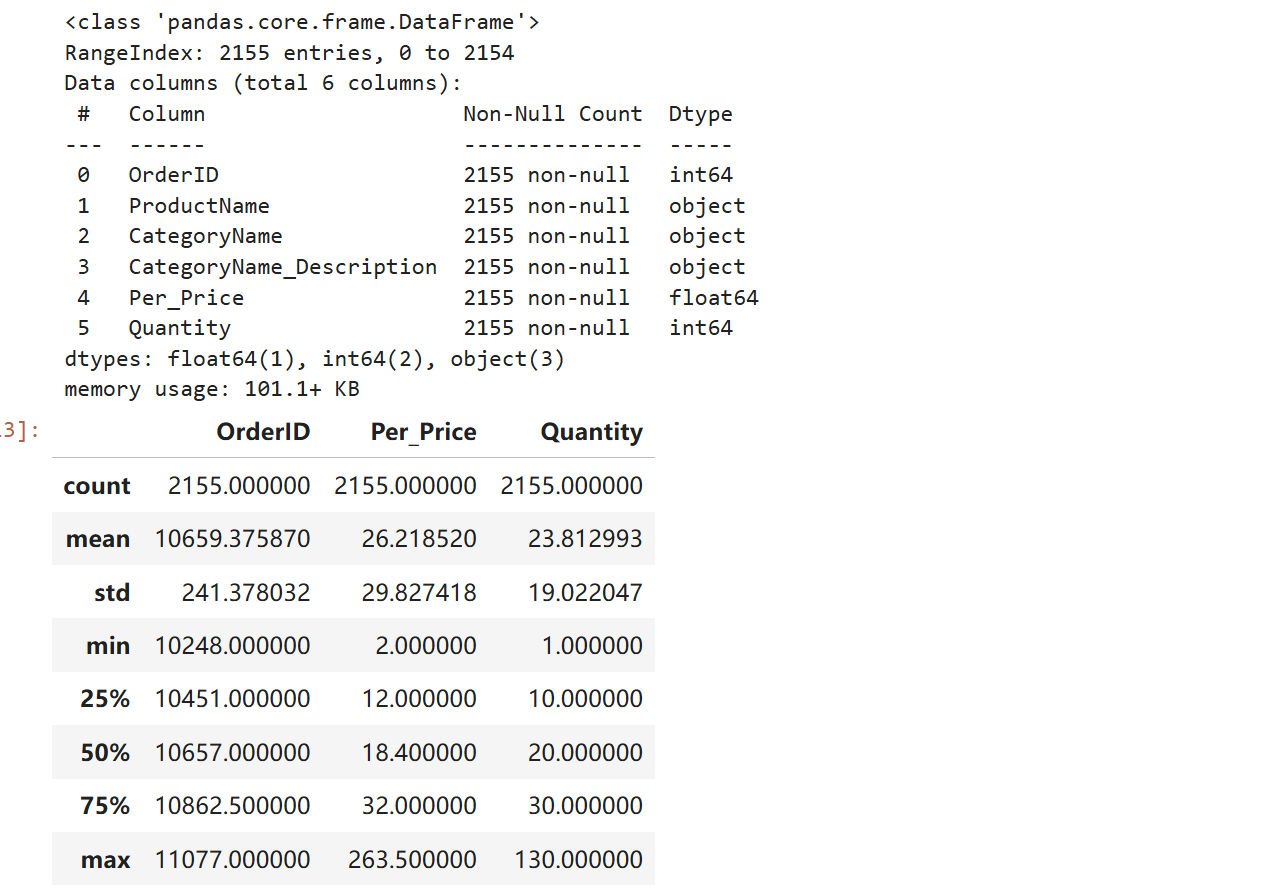Select the mean Quantity value 23.812993
This screenshot has width=1284, height=893.
[x=585, y=539]
